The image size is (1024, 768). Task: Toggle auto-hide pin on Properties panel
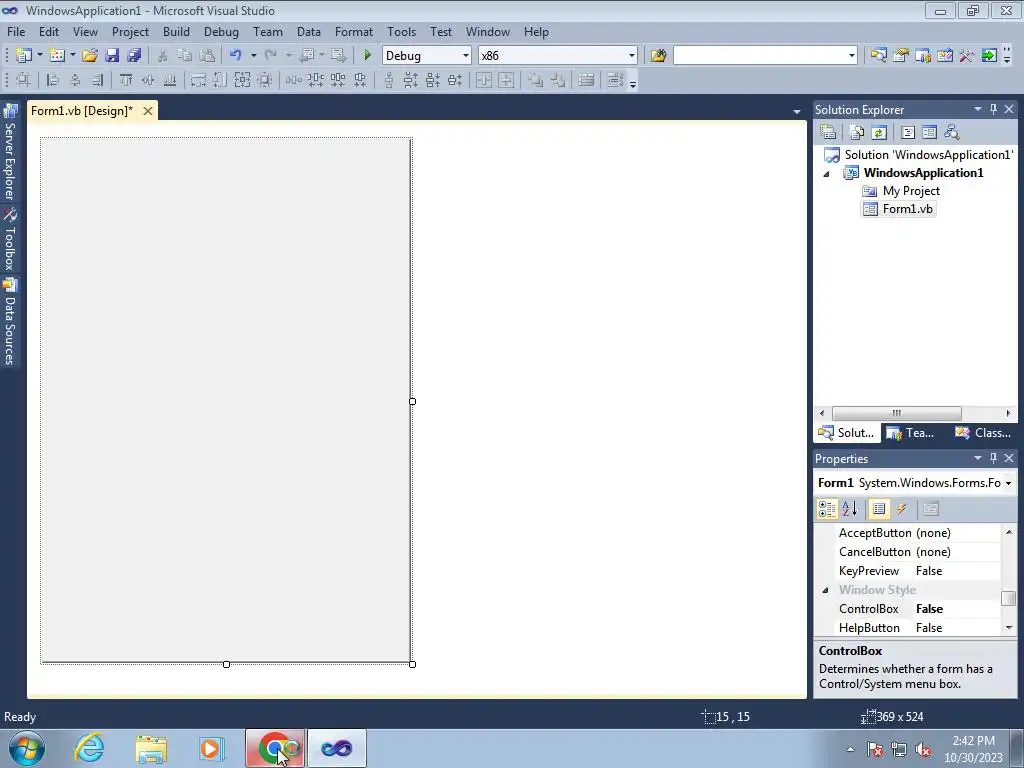[993, 458]
